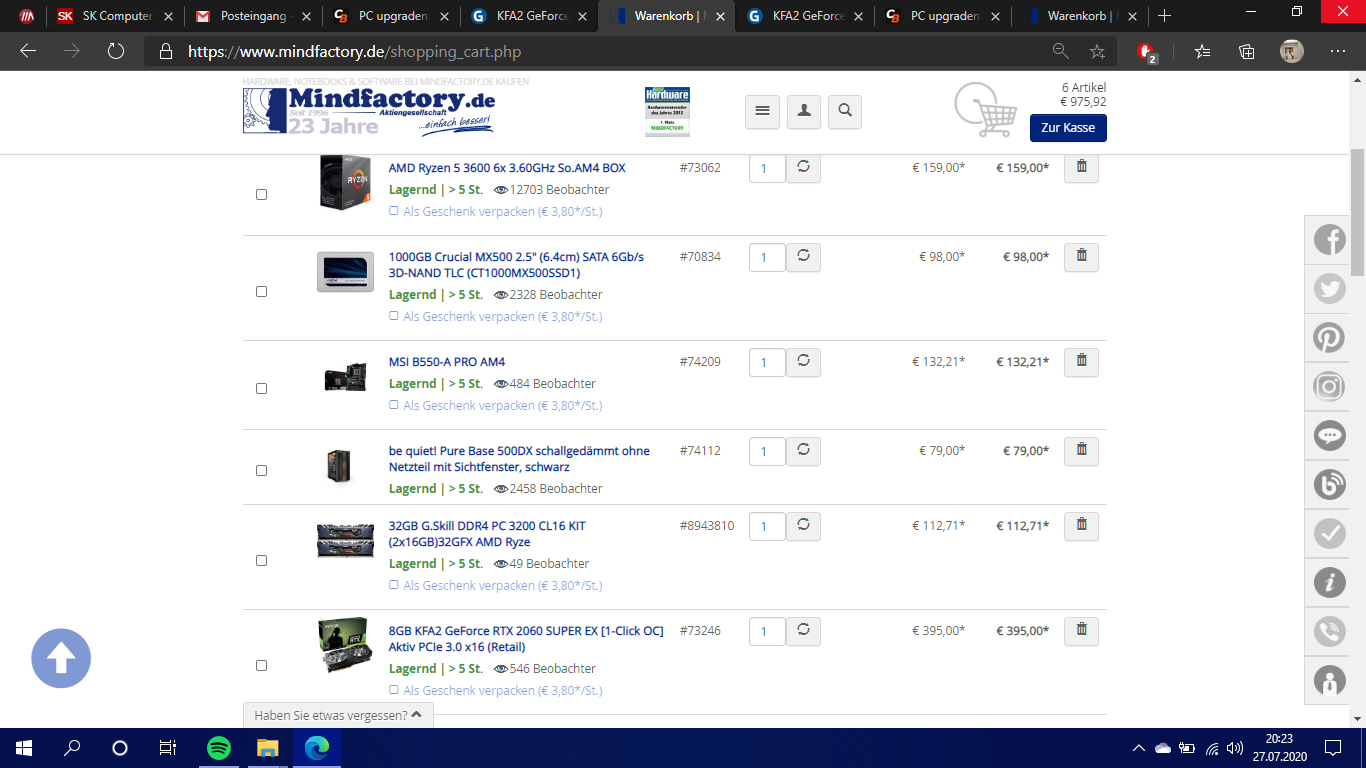
Task: Open the adblocker extension icon
Action: tap(1146, 51)
